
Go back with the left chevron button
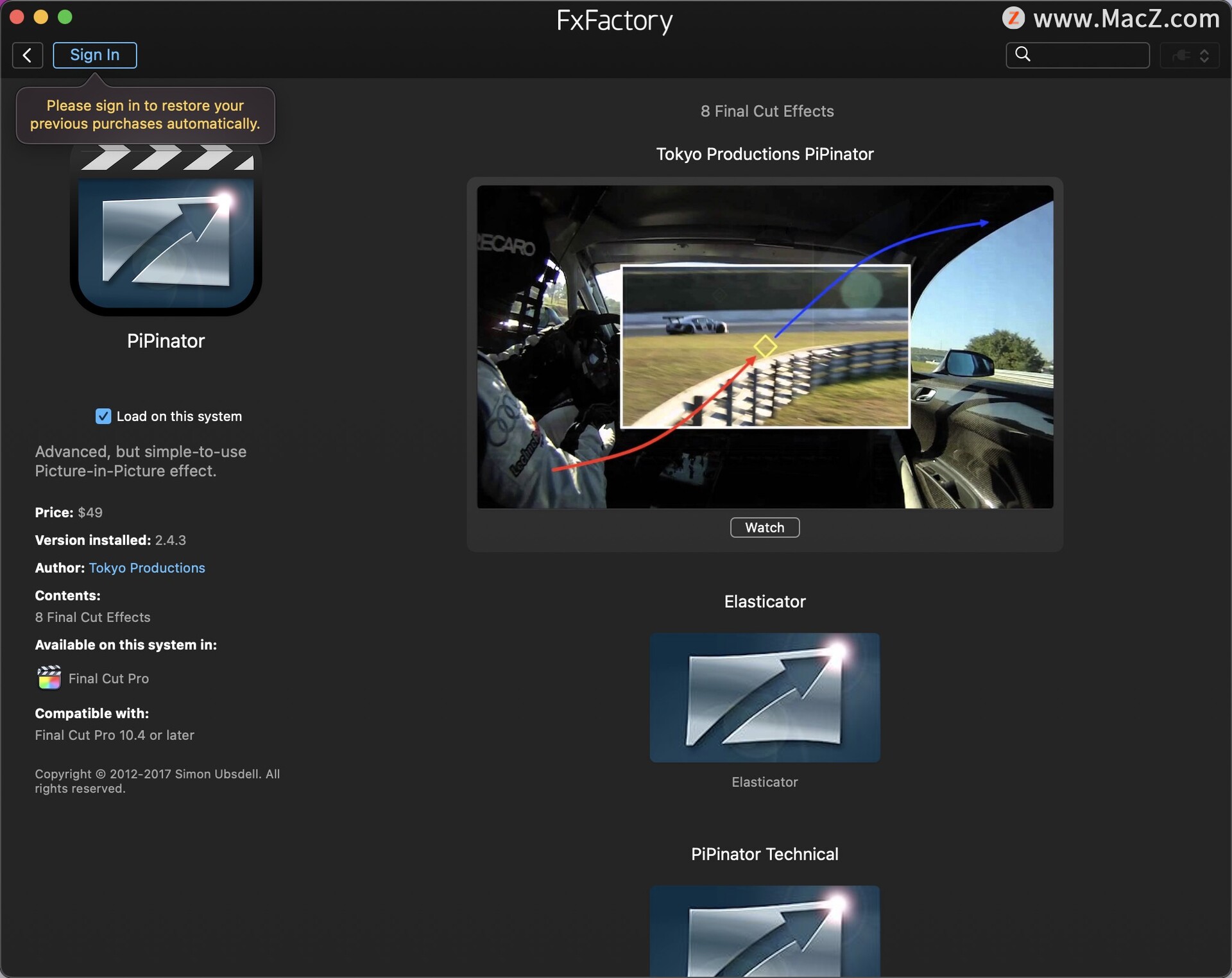click(27, 55)
